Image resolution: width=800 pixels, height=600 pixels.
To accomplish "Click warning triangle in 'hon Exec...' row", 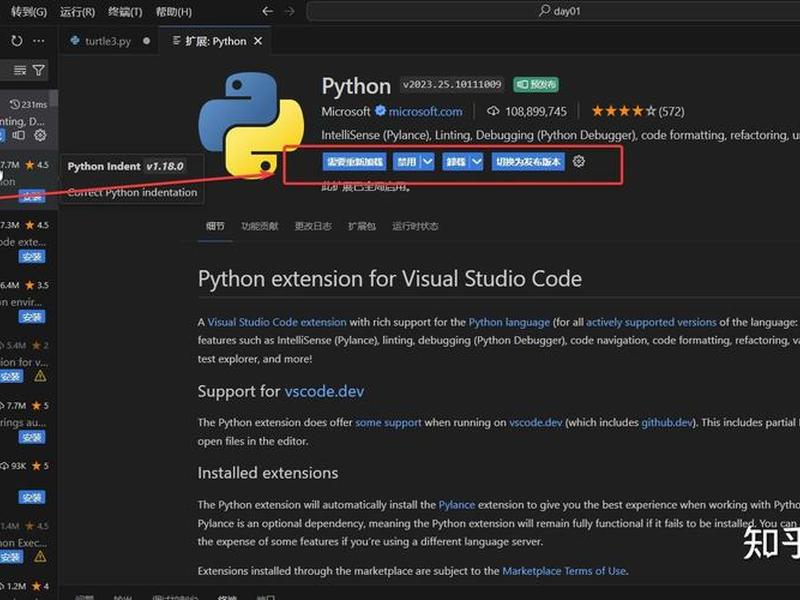I will click(40, 557).
